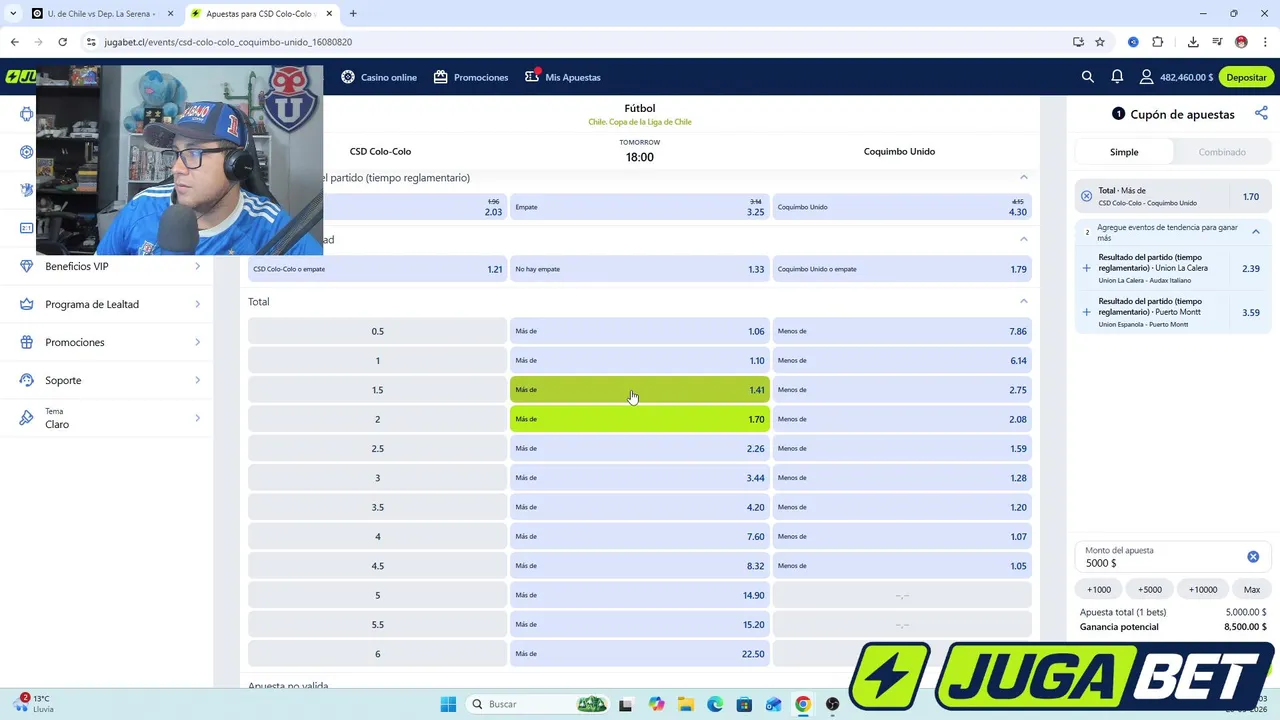Collapse the Total market section
This screenshot has width=1280, height=720.
click(x=1023, y=301)
